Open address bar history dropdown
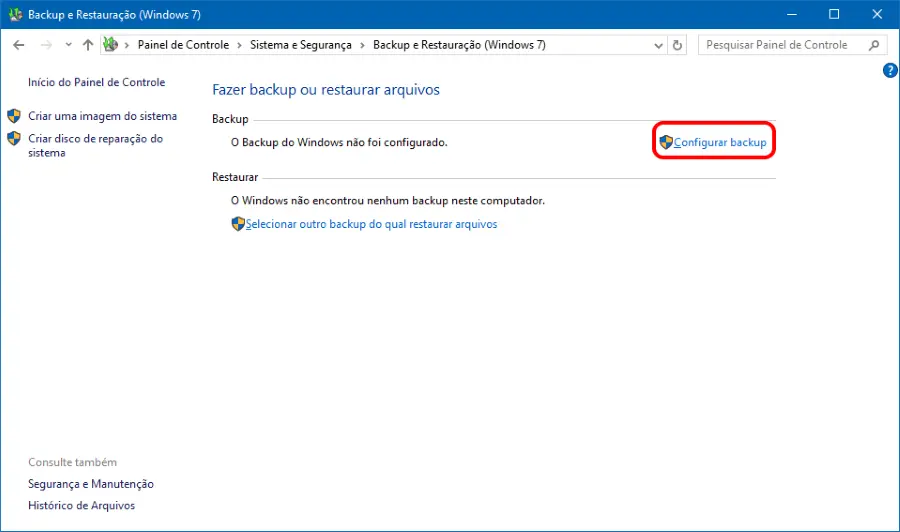 658,45
